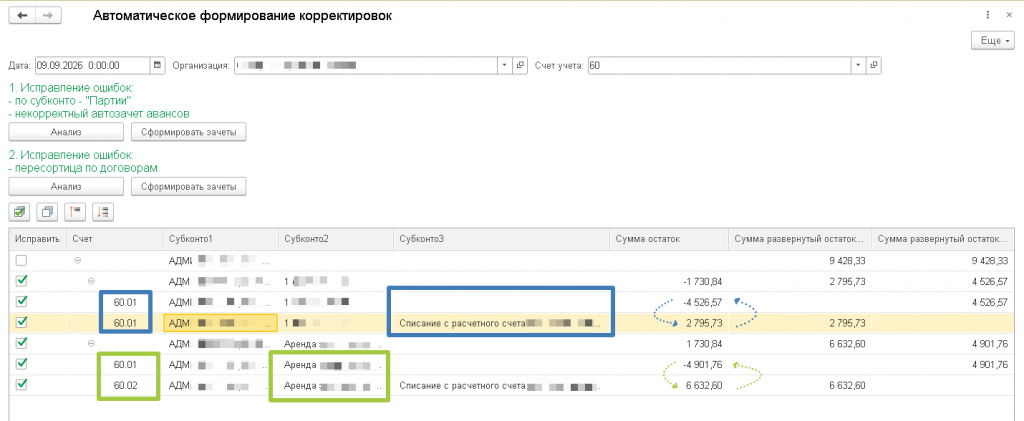Toggle the checkbox in the 9 428,33 row
This screenshot has height=421, width=1024.
click(x=22, y=260)
